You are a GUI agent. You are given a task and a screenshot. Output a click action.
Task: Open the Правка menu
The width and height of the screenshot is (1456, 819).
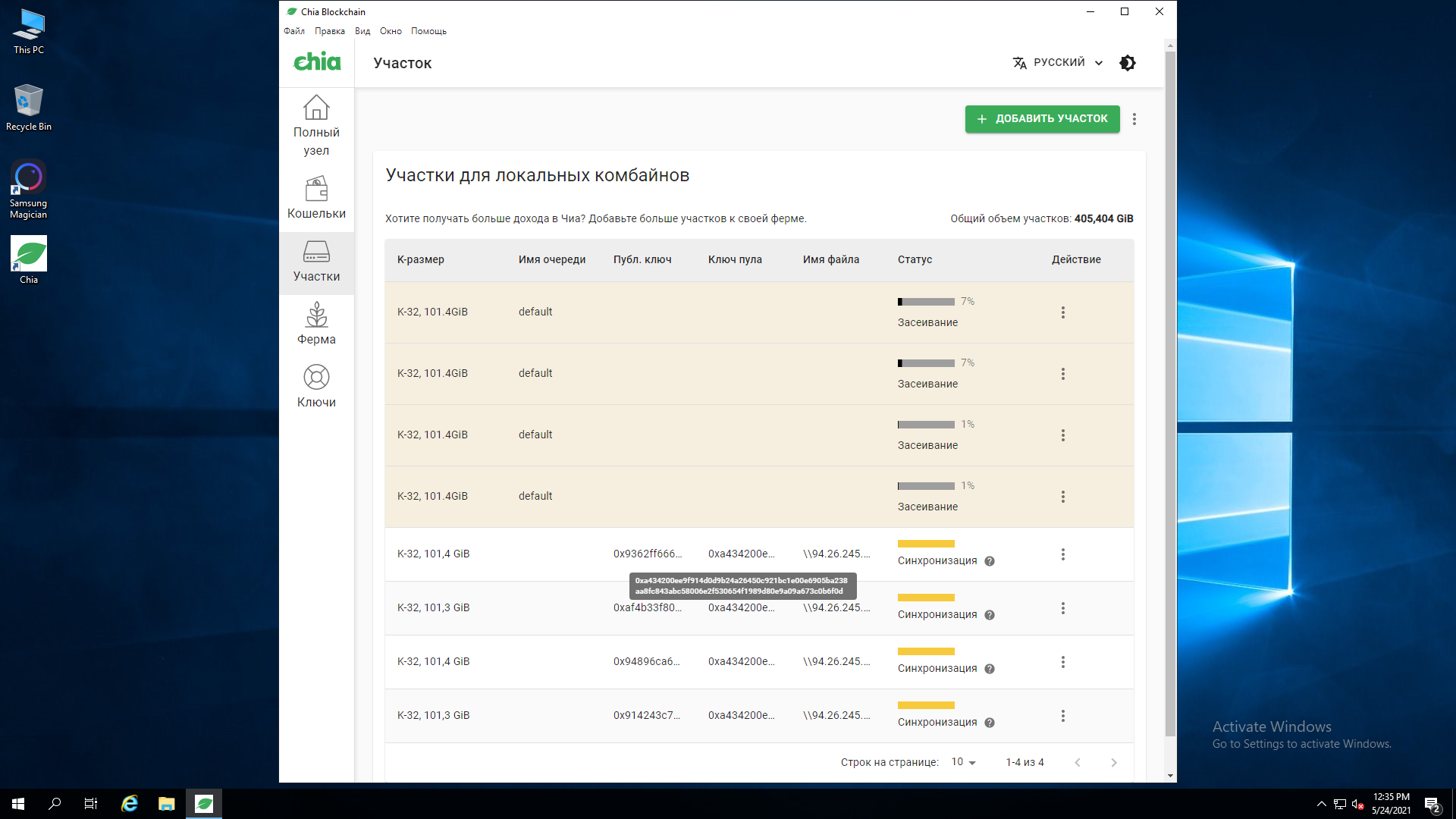(330, 31)
